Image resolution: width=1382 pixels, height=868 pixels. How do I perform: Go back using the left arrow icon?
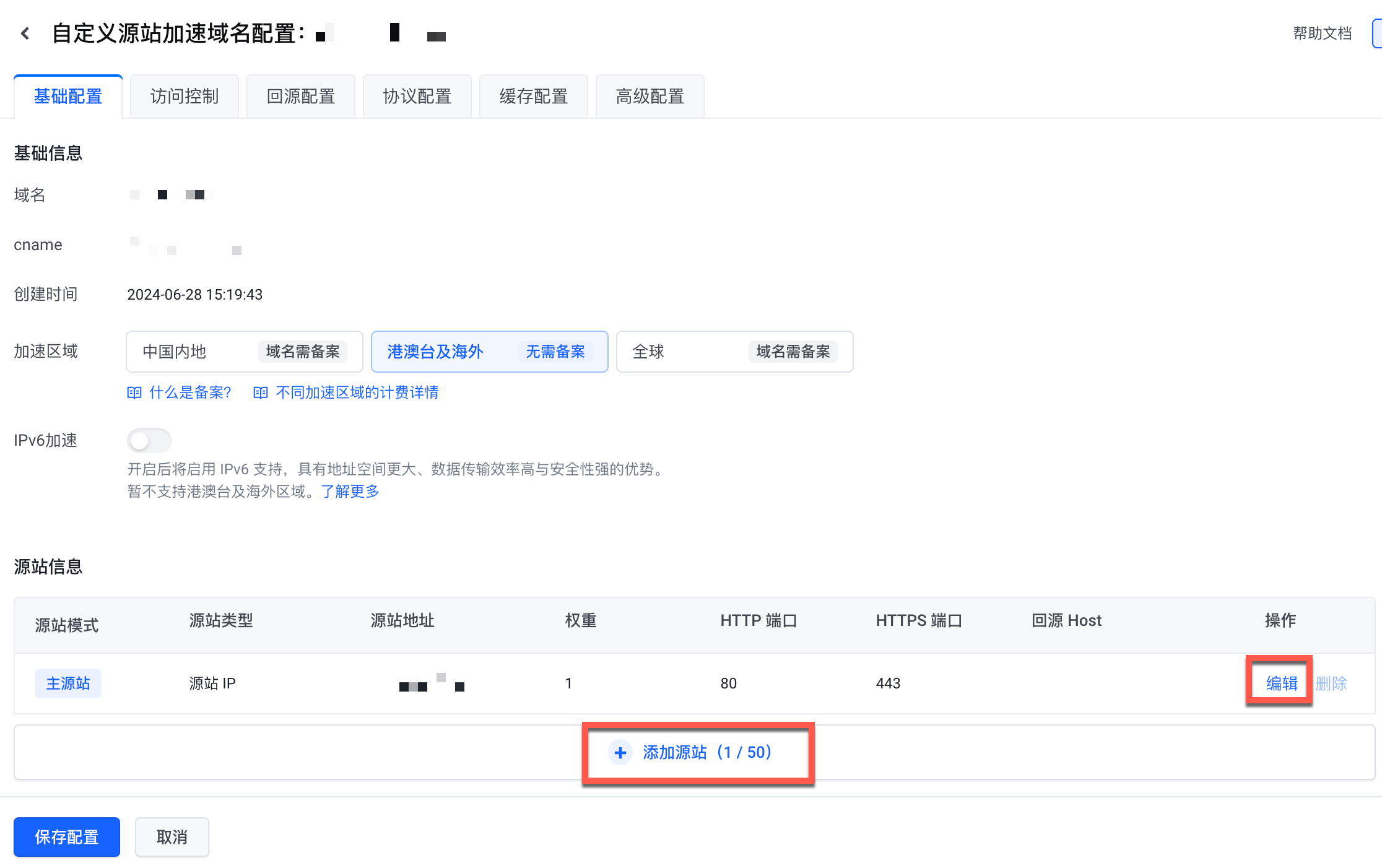pyautogui.click(x=25, y=33)
